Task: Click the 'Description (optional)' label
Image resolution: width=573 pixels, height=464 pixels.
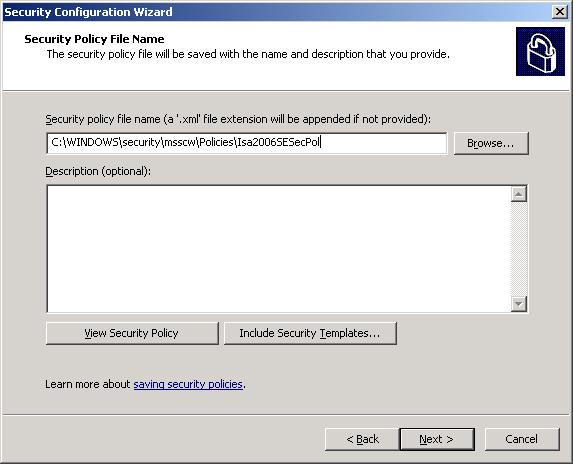Action: [x=98, y=171]
